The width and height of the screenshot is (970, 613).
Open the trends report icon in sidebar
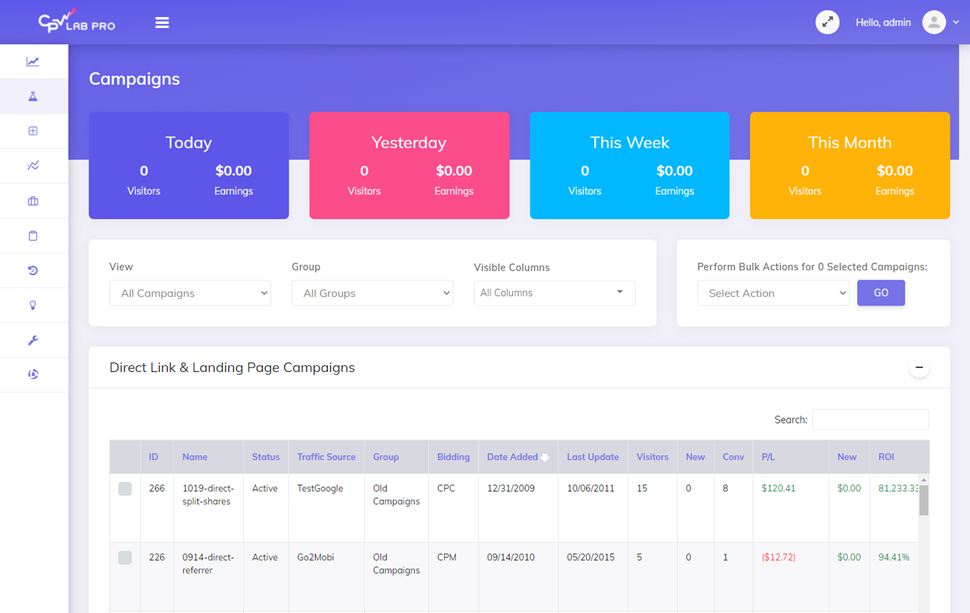[34, 166]
